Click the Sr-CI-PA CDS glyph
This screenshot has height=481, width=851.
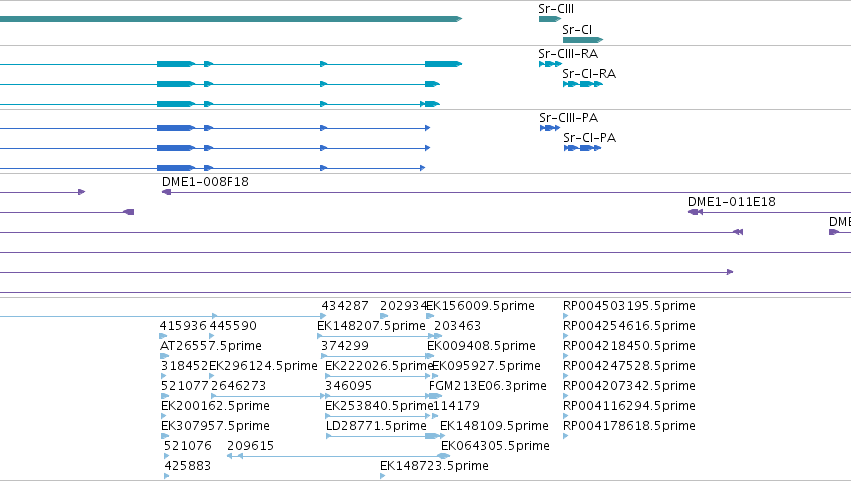click(x=582, y=148)
